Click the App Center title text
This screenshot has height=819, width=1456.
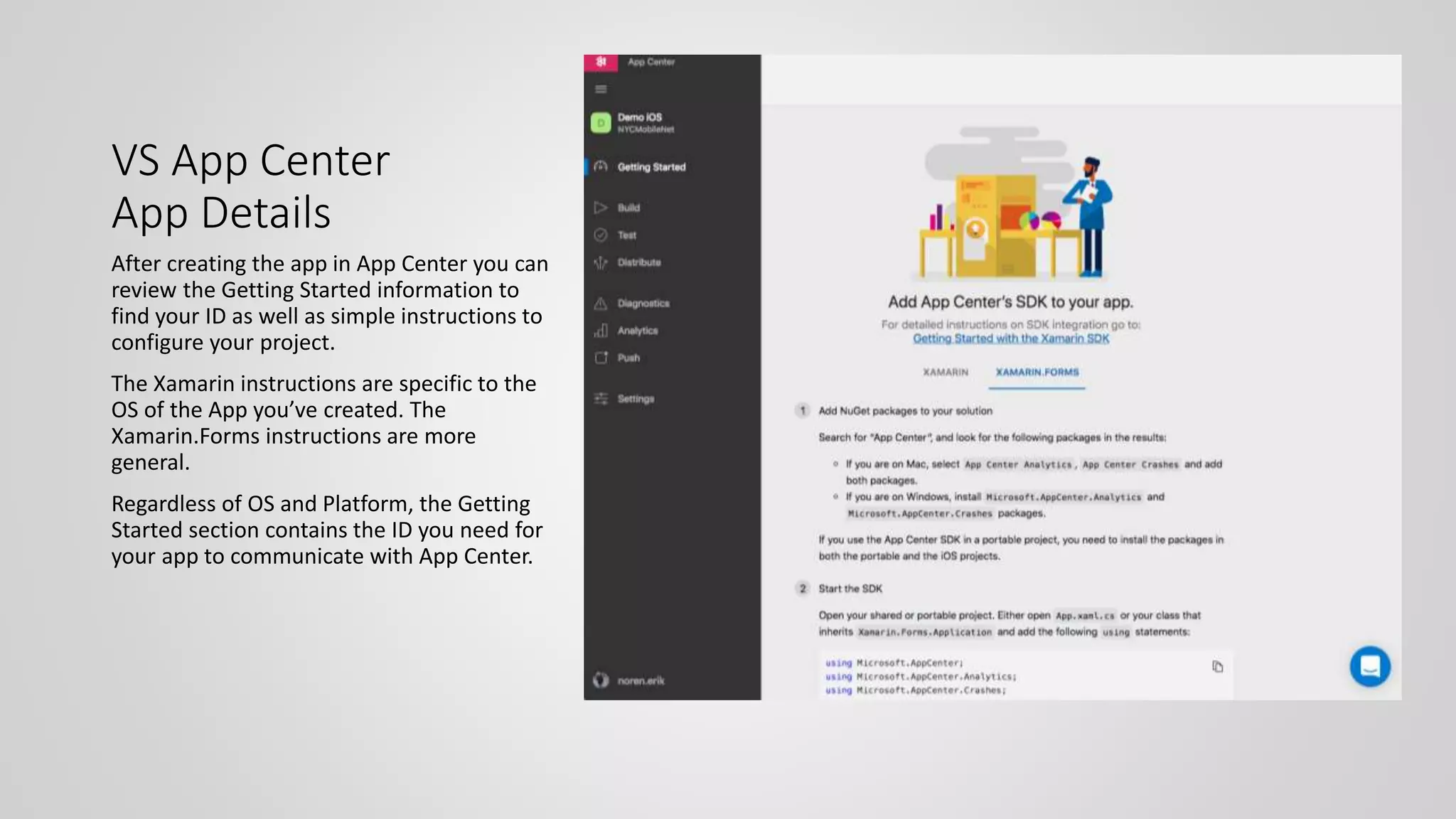[x=651, y=62]
